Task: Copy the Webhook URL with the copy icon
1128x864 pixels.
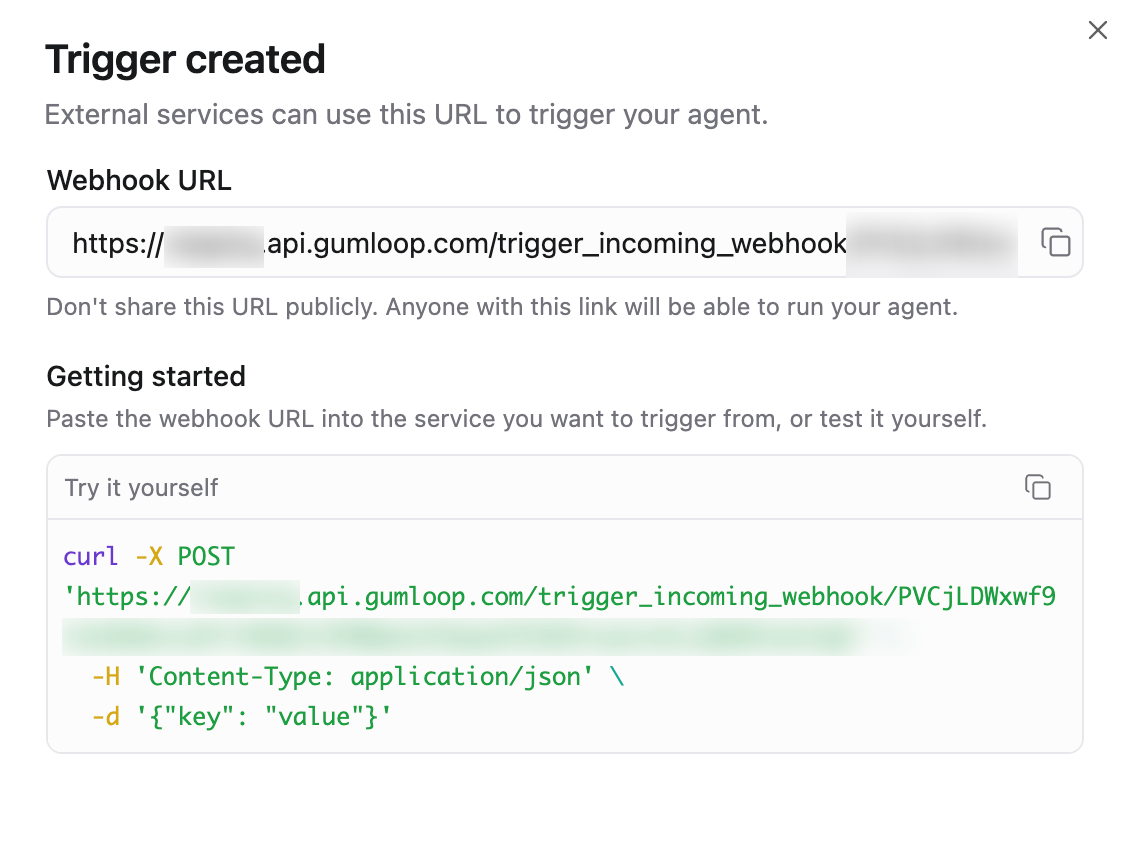Action: pos(1055,242)
